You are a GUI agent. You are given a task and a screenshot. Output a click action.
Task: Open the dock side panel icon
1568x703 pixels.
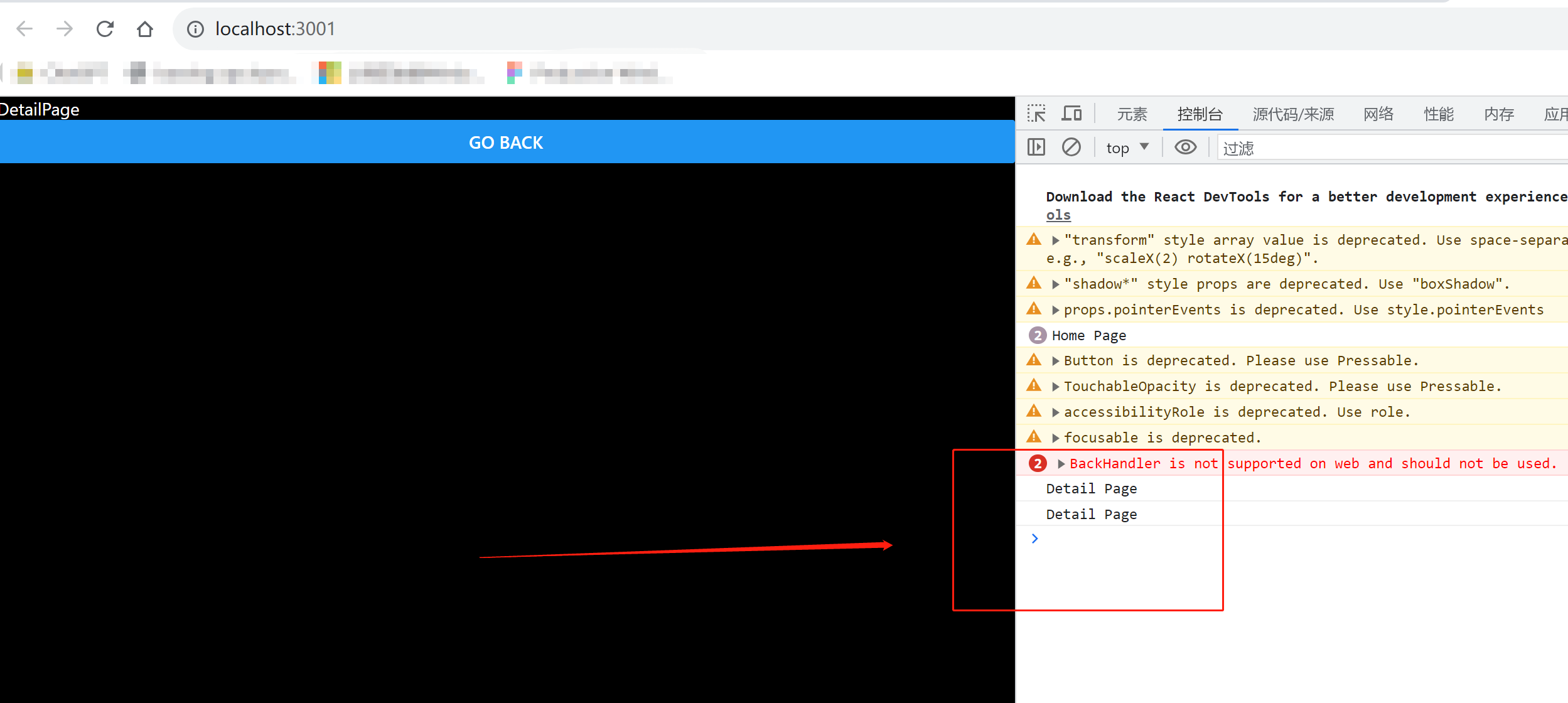pos(1036,146)
